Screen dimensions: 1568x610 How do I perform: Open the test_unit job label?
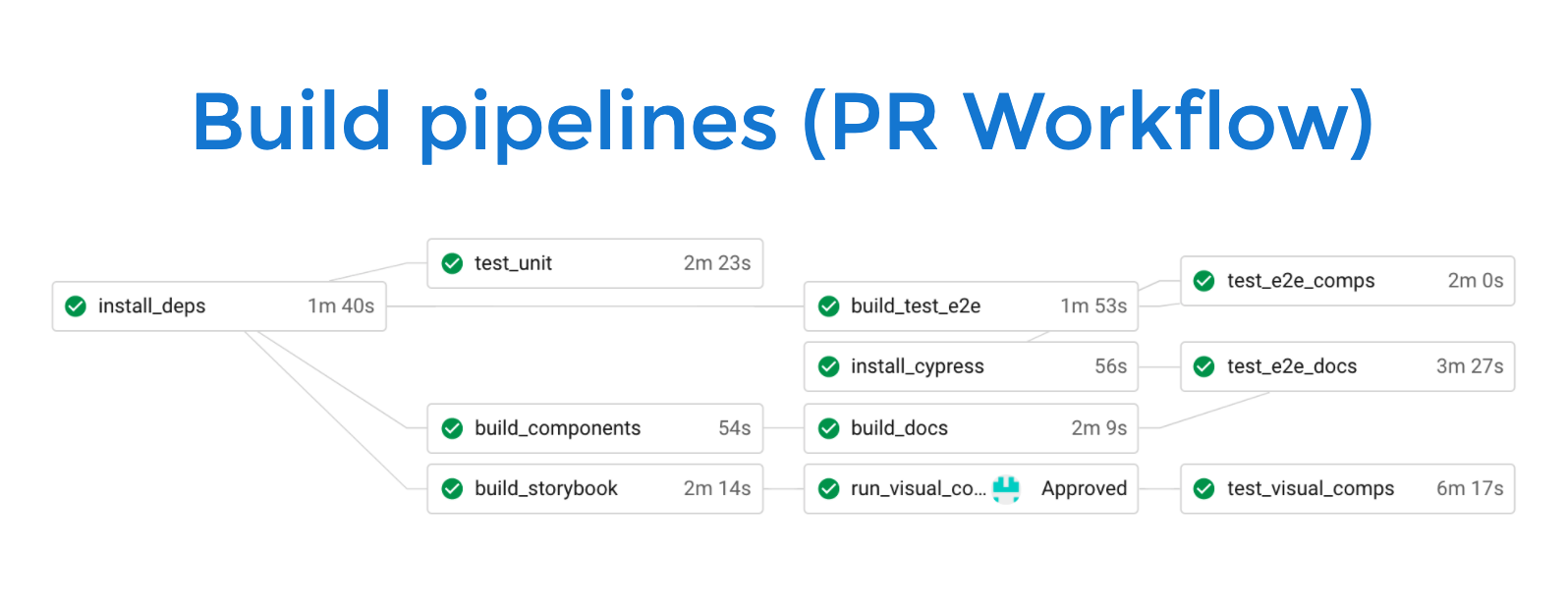click(513, 263)
